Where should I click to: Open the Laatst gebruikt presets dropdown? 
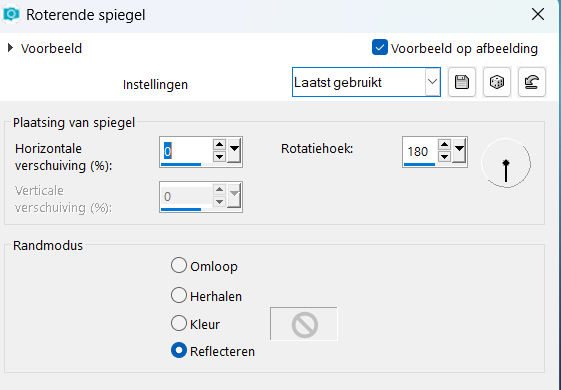point(366,82)
